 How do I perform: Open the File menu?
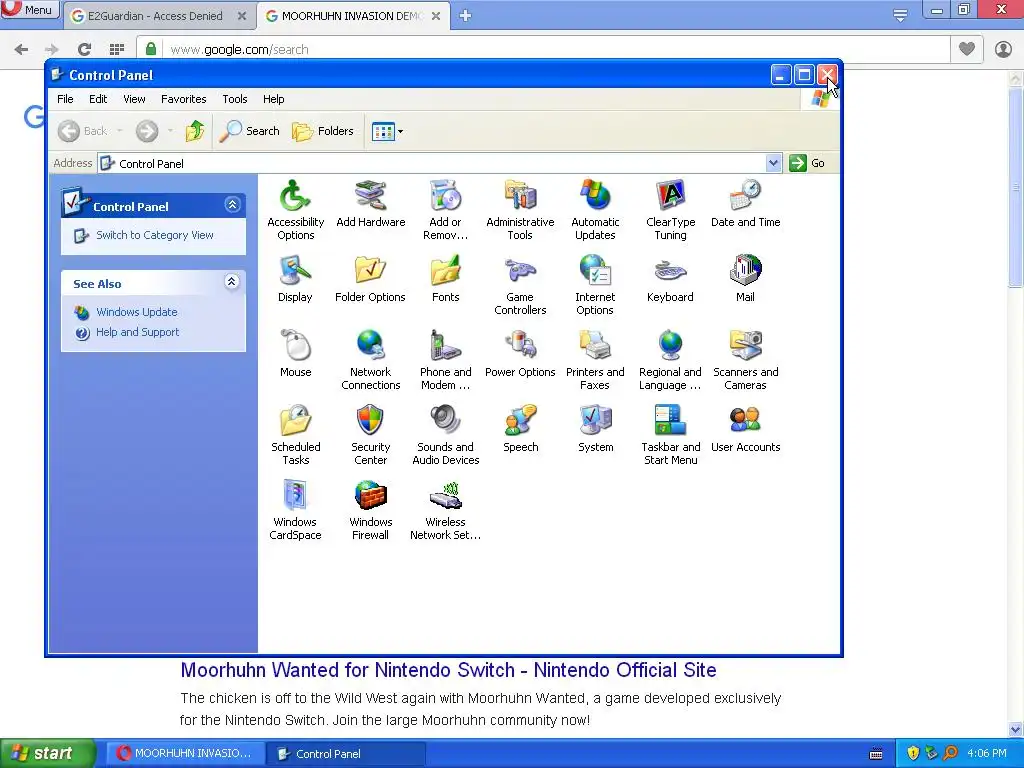[x=65, y=99]
